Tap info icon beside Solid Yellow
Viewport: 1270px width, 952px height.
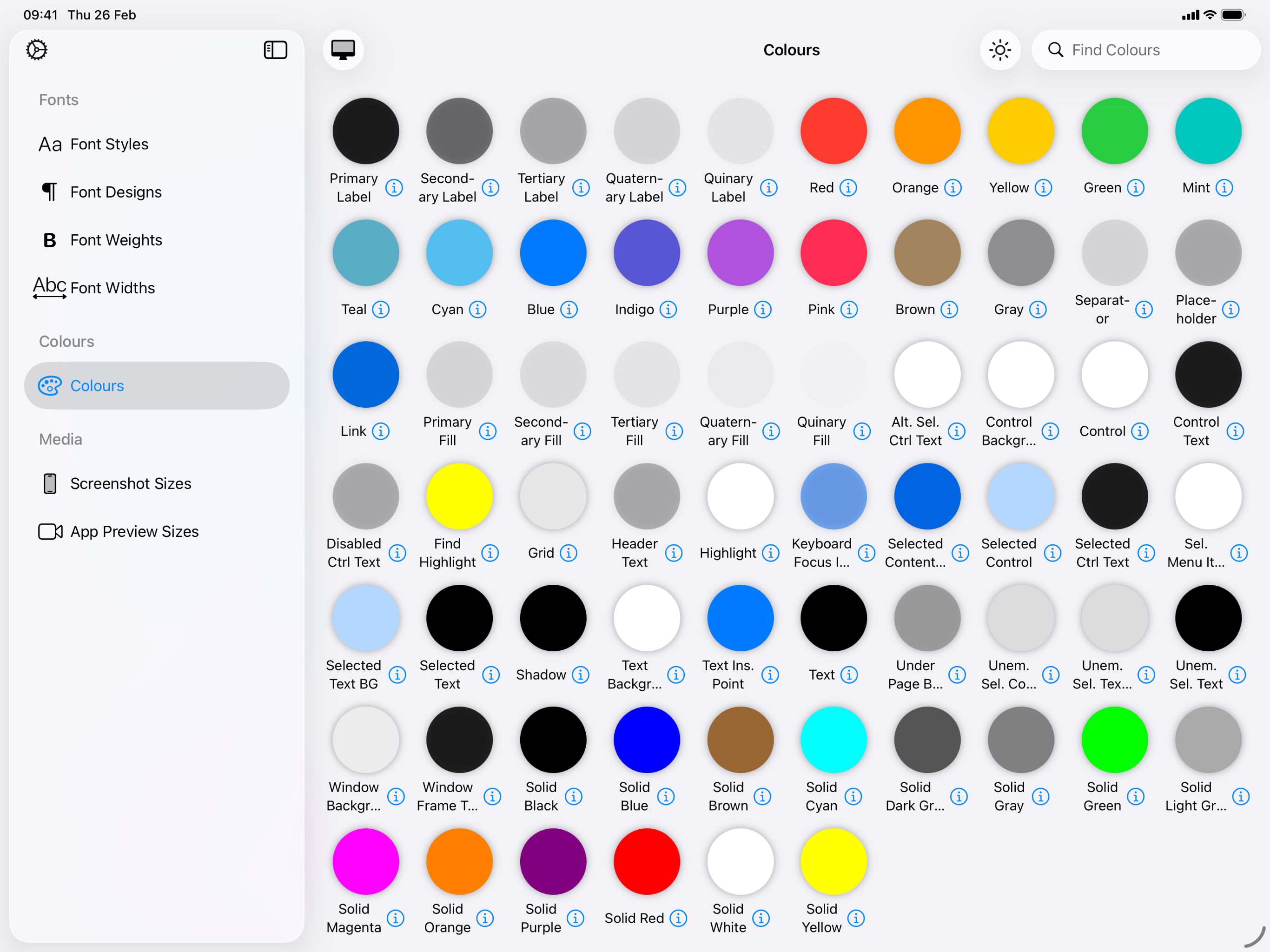point(855,918)
